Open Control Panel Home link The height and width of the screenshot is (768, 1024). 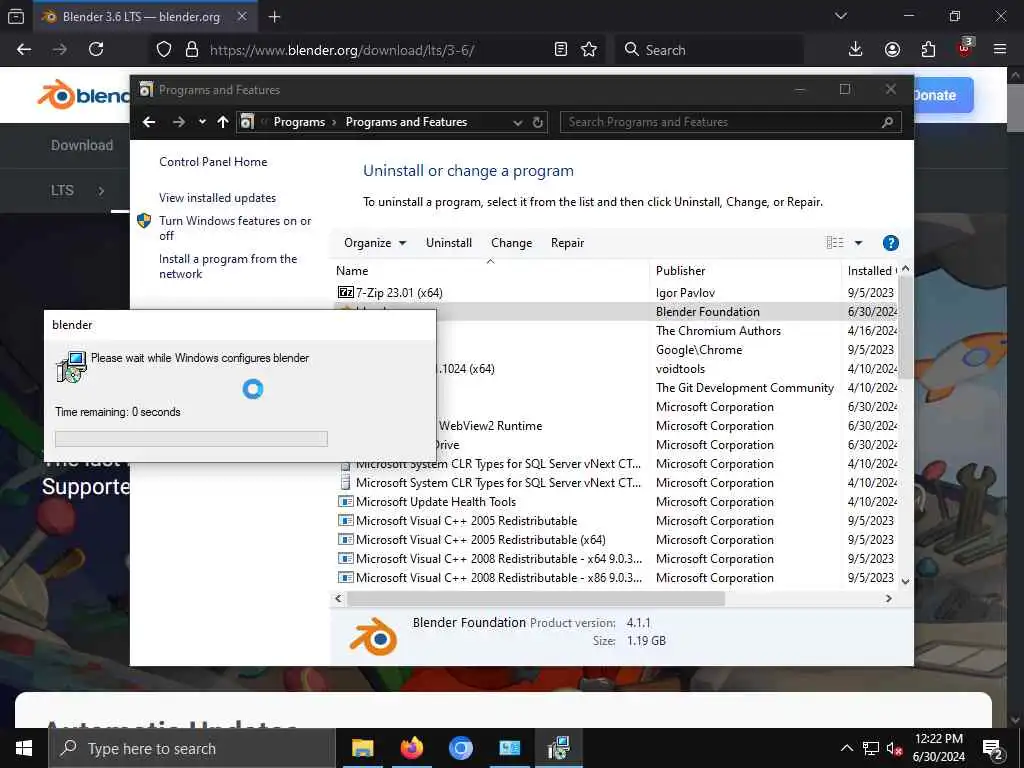pyautogui.click(x=213, y=162)
